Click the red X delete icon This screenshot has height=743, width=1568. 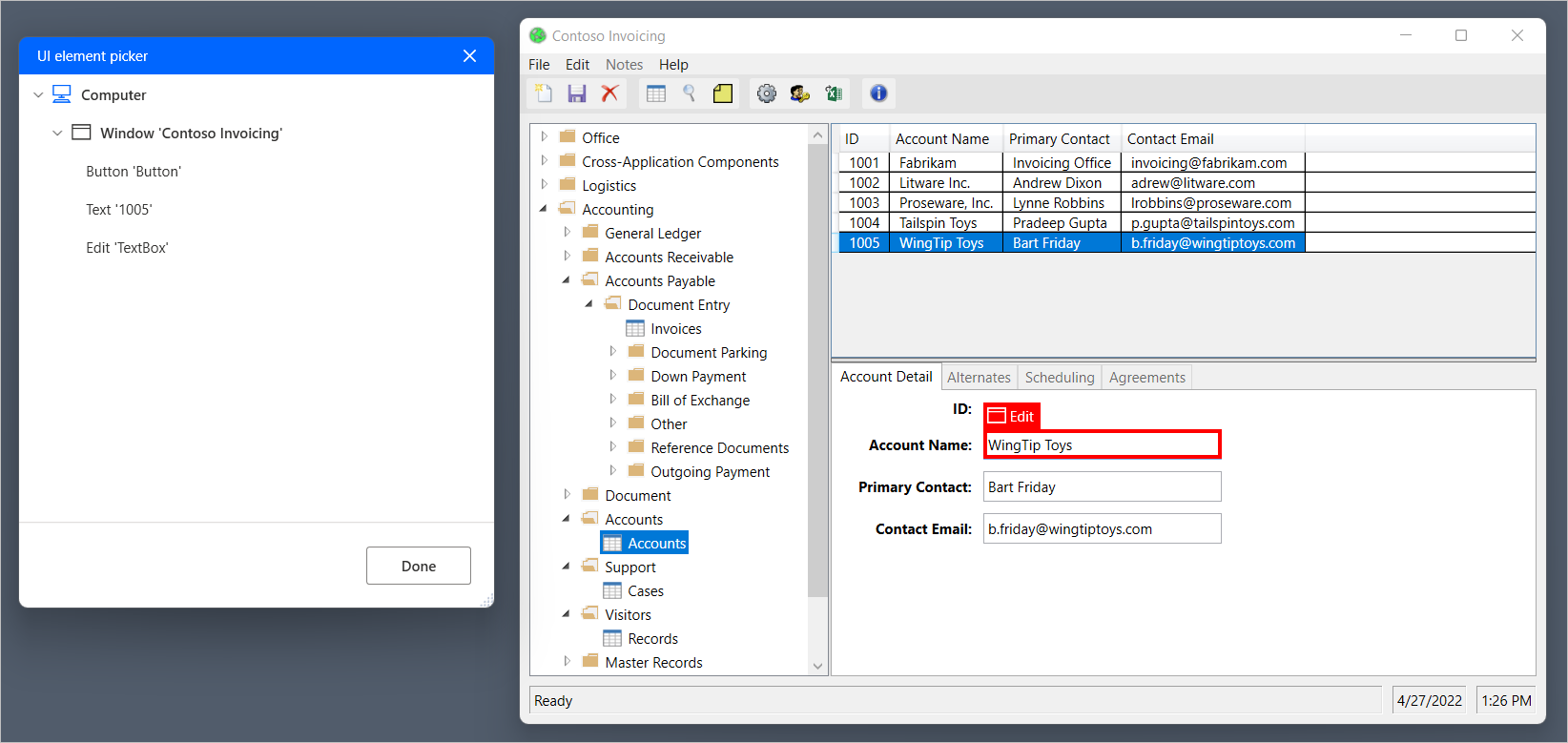coord(609,93)
